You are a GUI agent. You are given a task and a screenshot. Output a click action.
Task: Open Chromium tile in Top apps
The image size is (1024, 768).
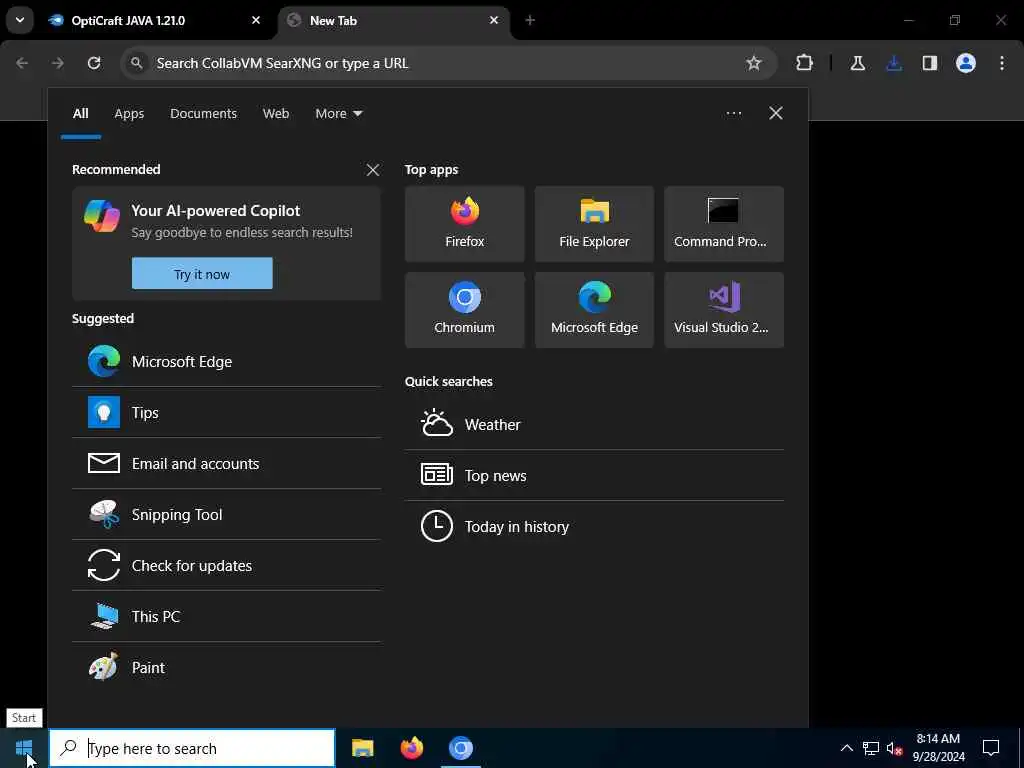[x=464, y=310]
